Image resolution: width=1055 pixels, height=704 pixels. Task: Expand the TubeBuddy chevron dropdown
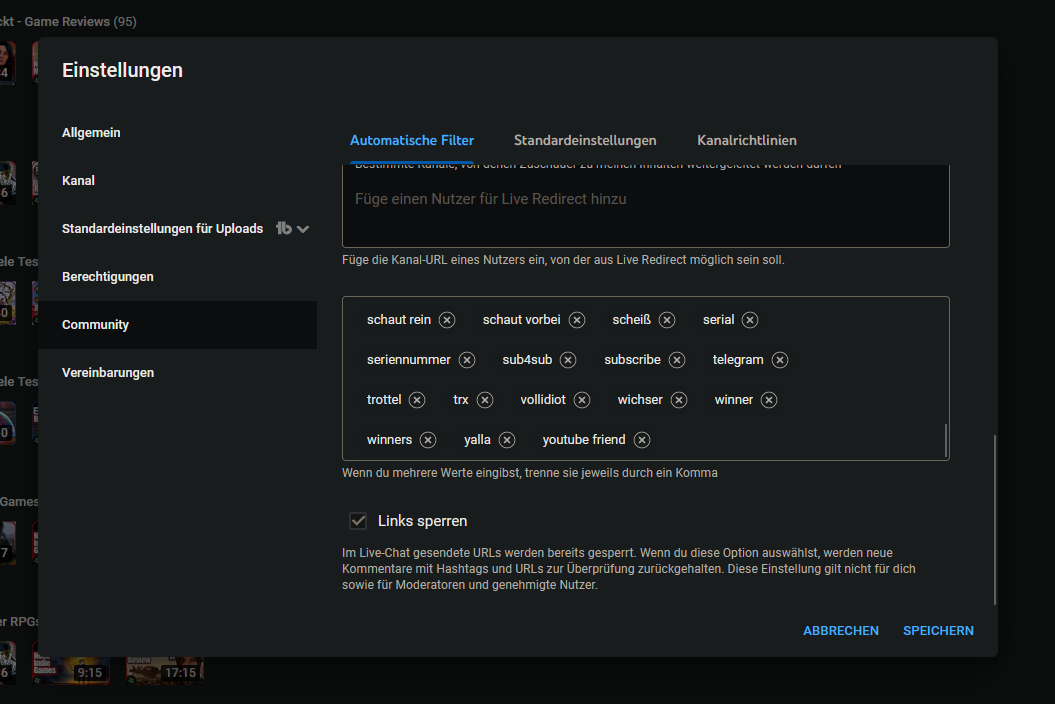pos(303,229)
